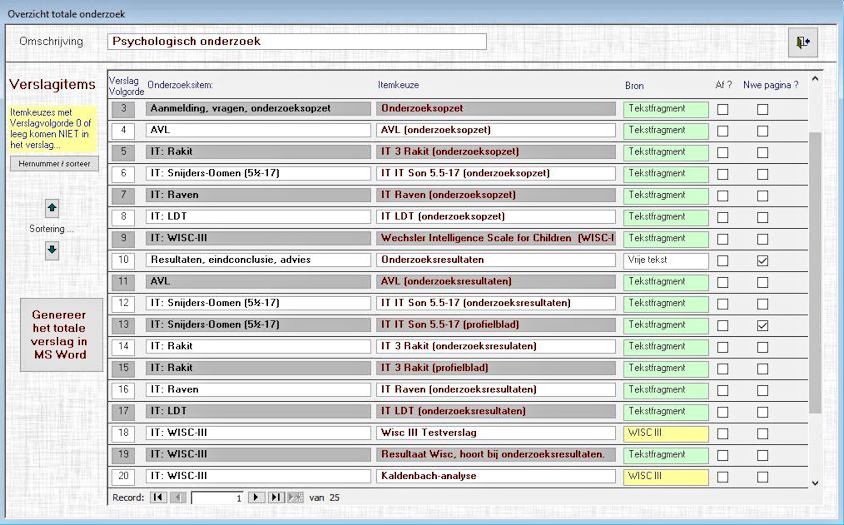Open Onderzoeksitem field for row 8 IT: LDT
The width and height of the screenshot is (844, 525).
point(258,217)
